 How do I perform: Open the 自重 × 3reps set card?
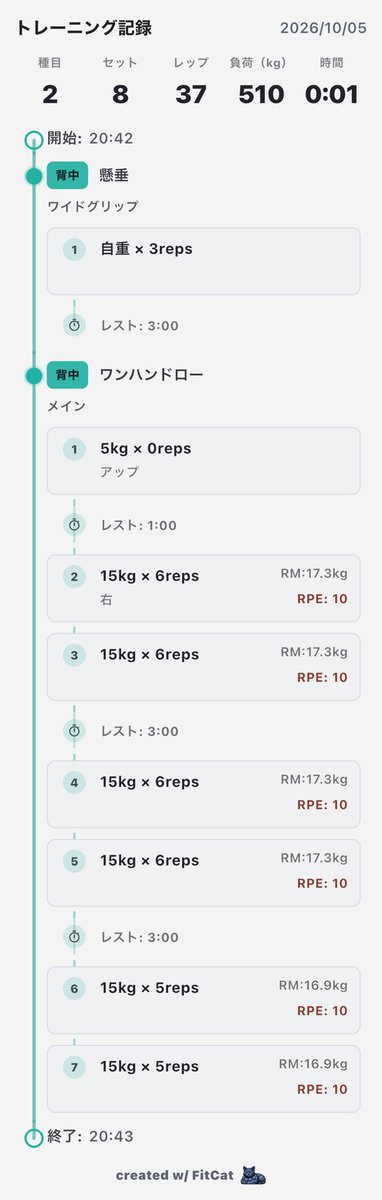tap(203, 261)
